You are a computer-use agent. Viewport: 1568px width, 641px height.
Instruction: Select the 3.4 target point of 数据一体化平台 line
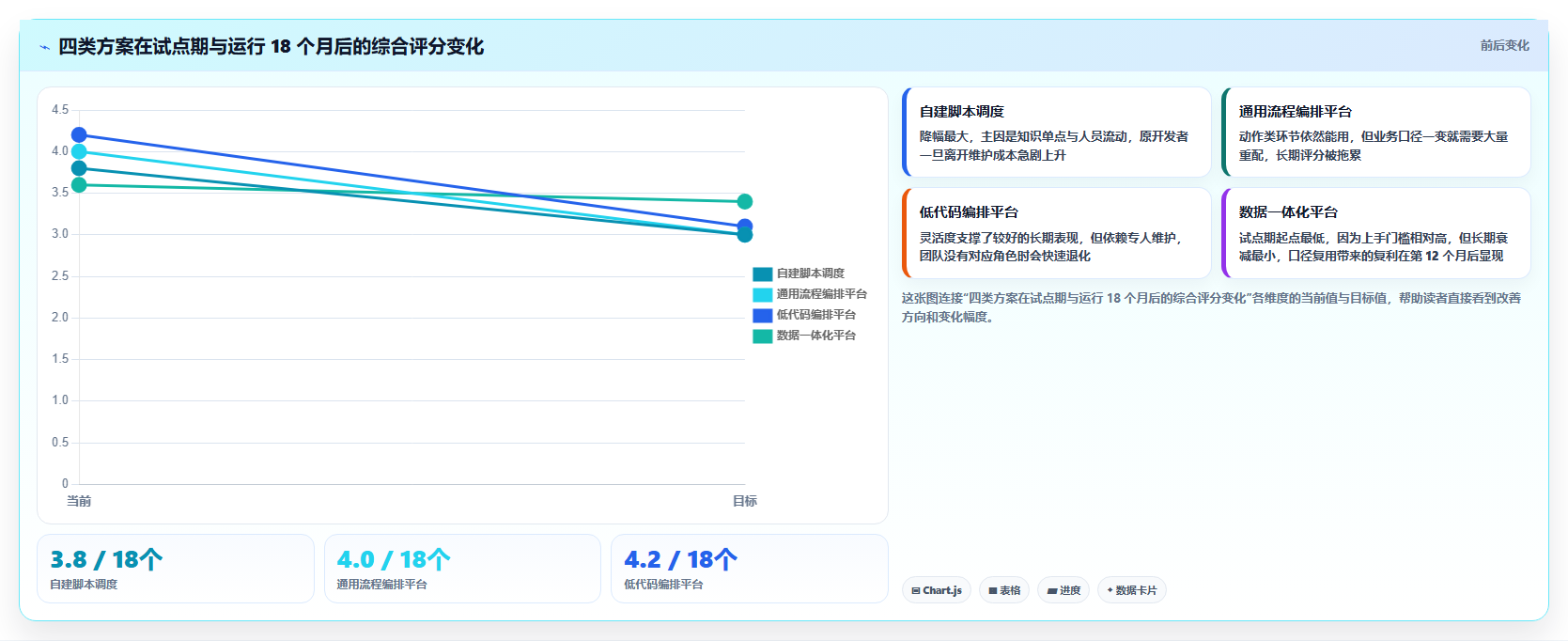pyautogui.click(x=745, y=201)
